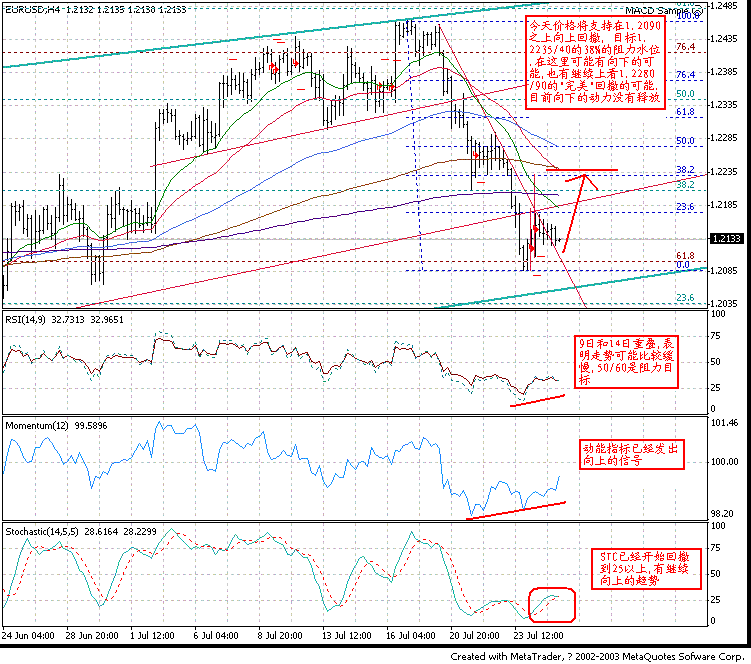Viewport: 751px width, 664px height.
Task: Click the 100.00 value on Momentum scale
Action: (725, 462)
